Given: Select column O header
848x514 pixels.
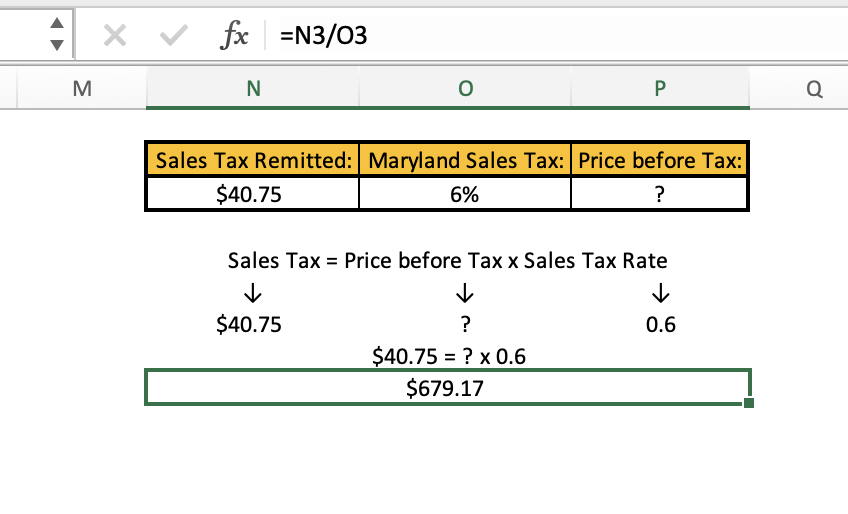Looking at the screenshot, I should click(463, 89).
